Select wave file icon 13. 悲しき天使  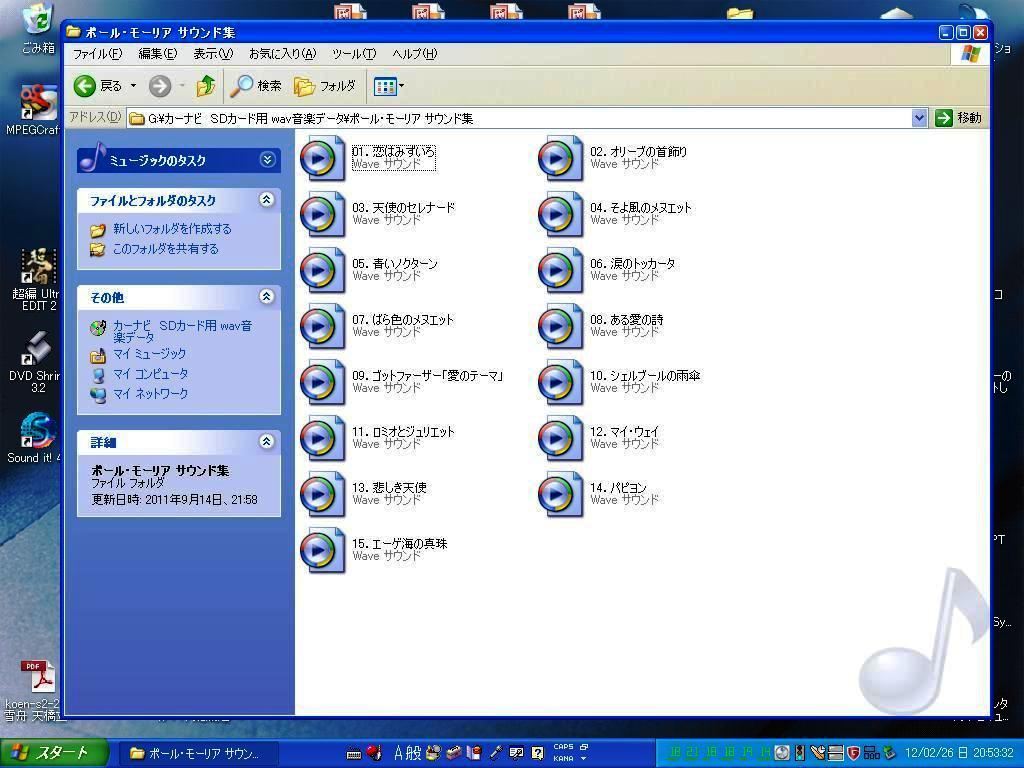(x=322, y=495)
